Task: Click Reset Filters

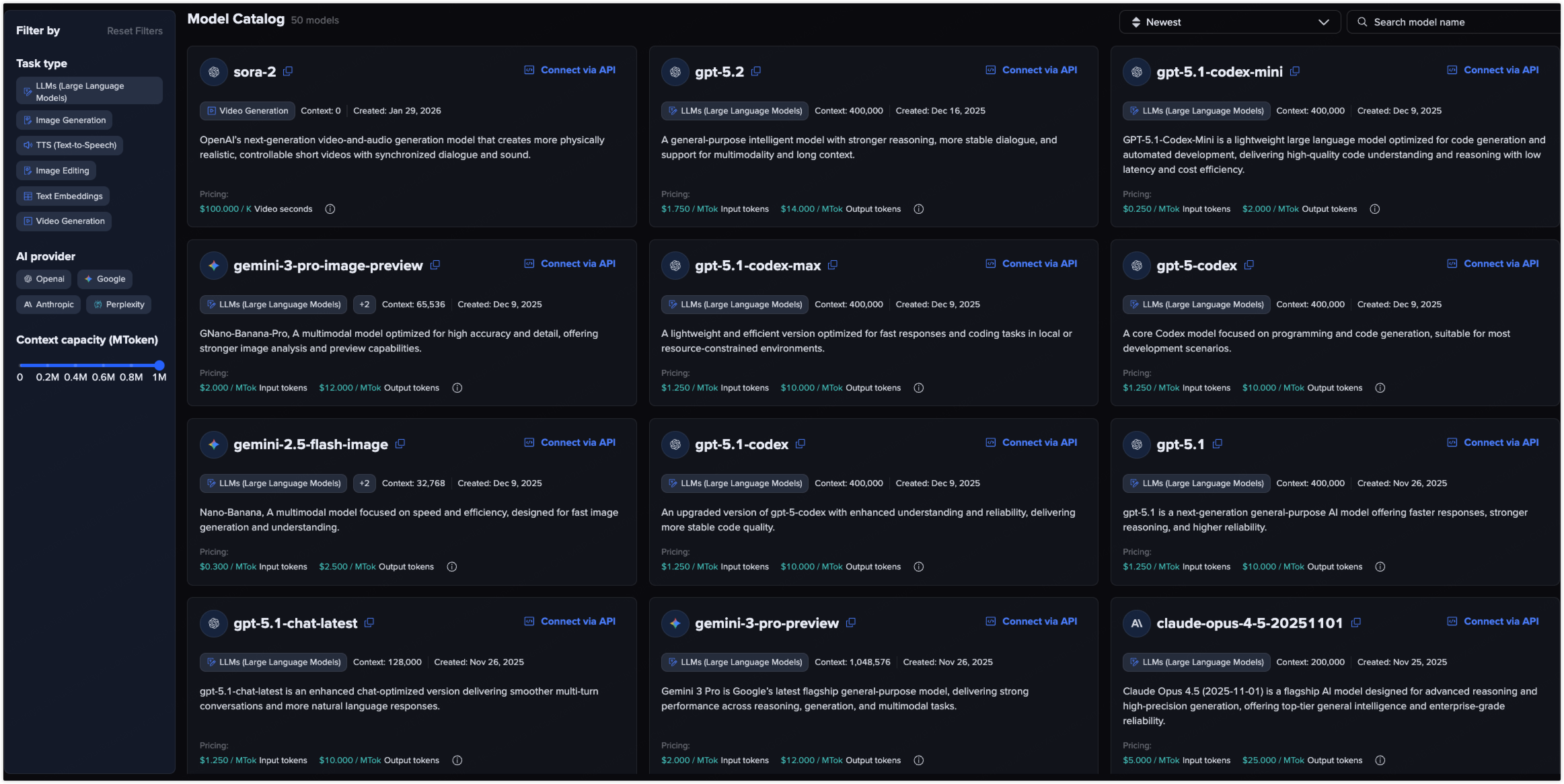Action: coord(135,31)
